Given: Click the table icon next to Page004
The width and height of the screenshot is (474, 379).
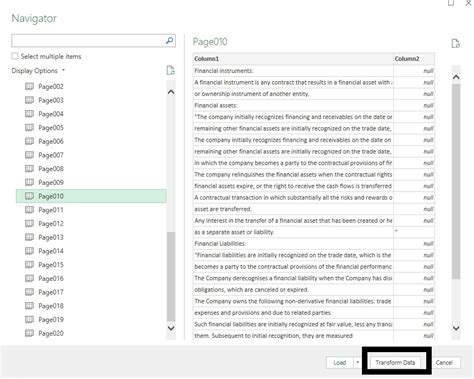Looking at the screenshot, I should 29,114.
